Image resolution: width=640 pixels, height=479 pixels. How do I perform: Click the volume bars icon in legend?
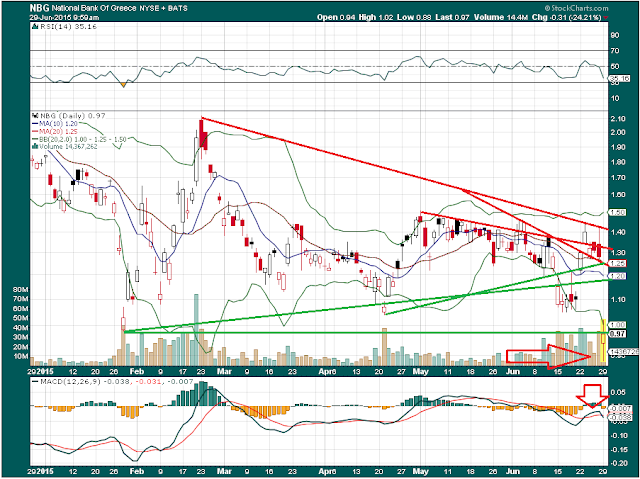pos(35,146)
